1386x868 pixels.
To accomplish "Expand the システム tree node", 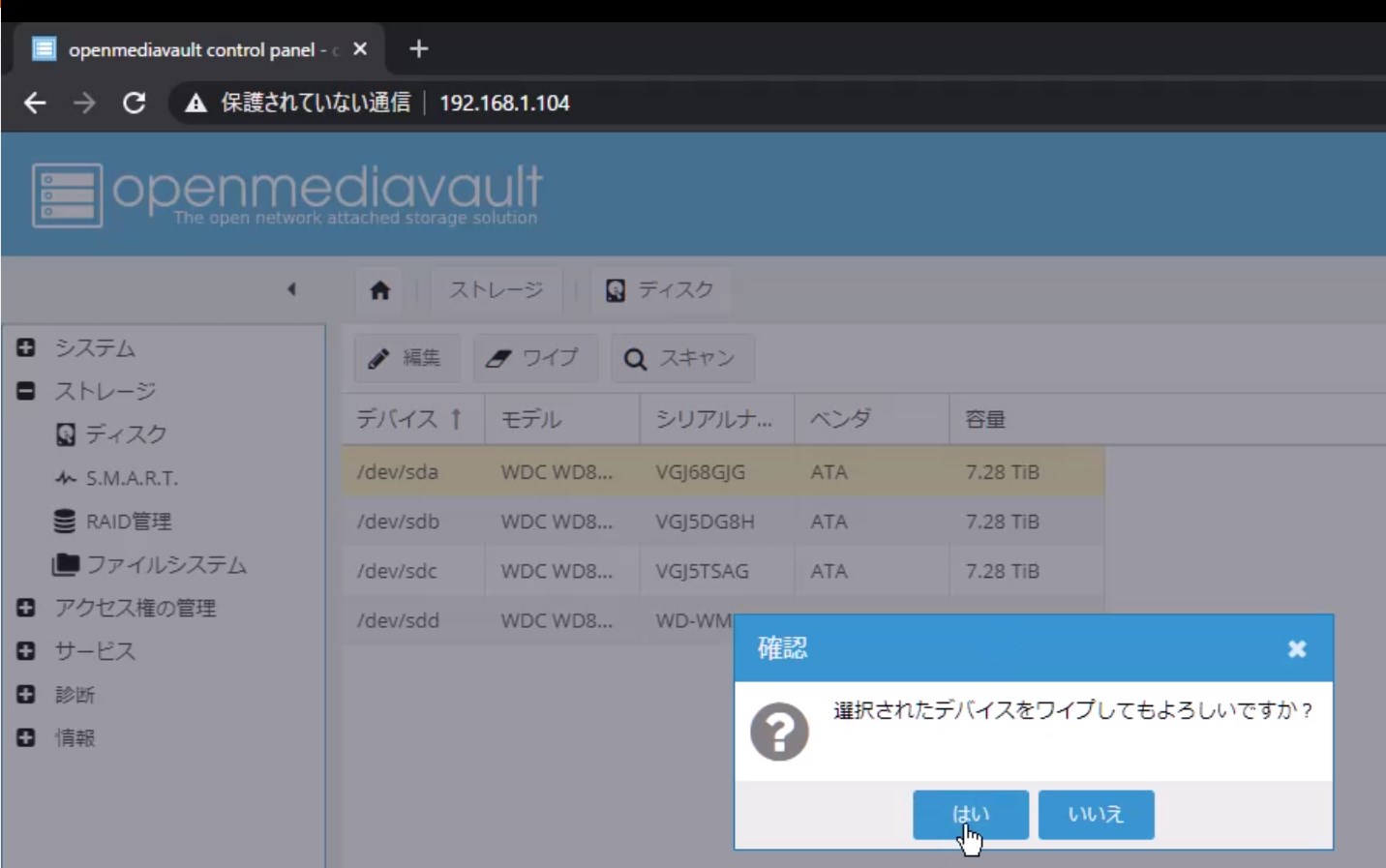I will tap(26, 347).
